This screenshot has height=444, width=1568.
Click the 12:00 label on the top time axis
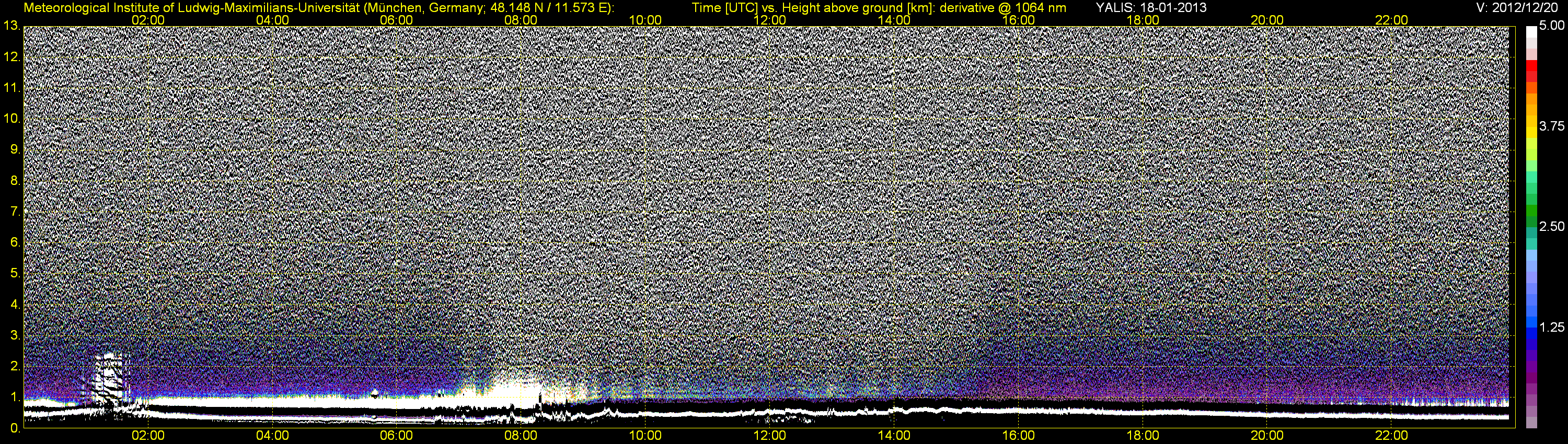click(769, 20)
